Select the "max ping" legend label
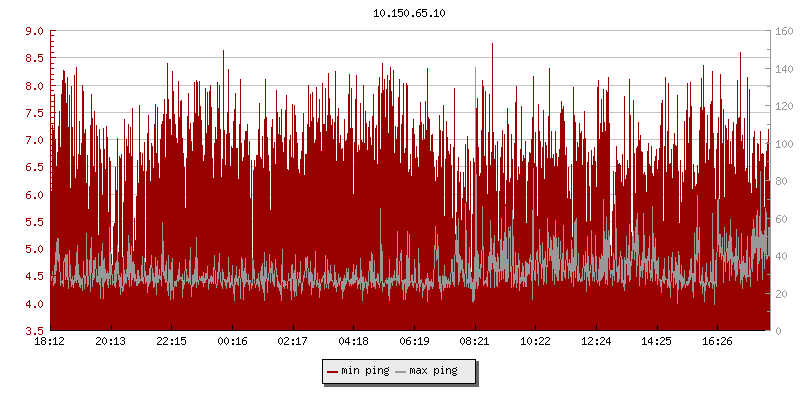 coord(433,371)
